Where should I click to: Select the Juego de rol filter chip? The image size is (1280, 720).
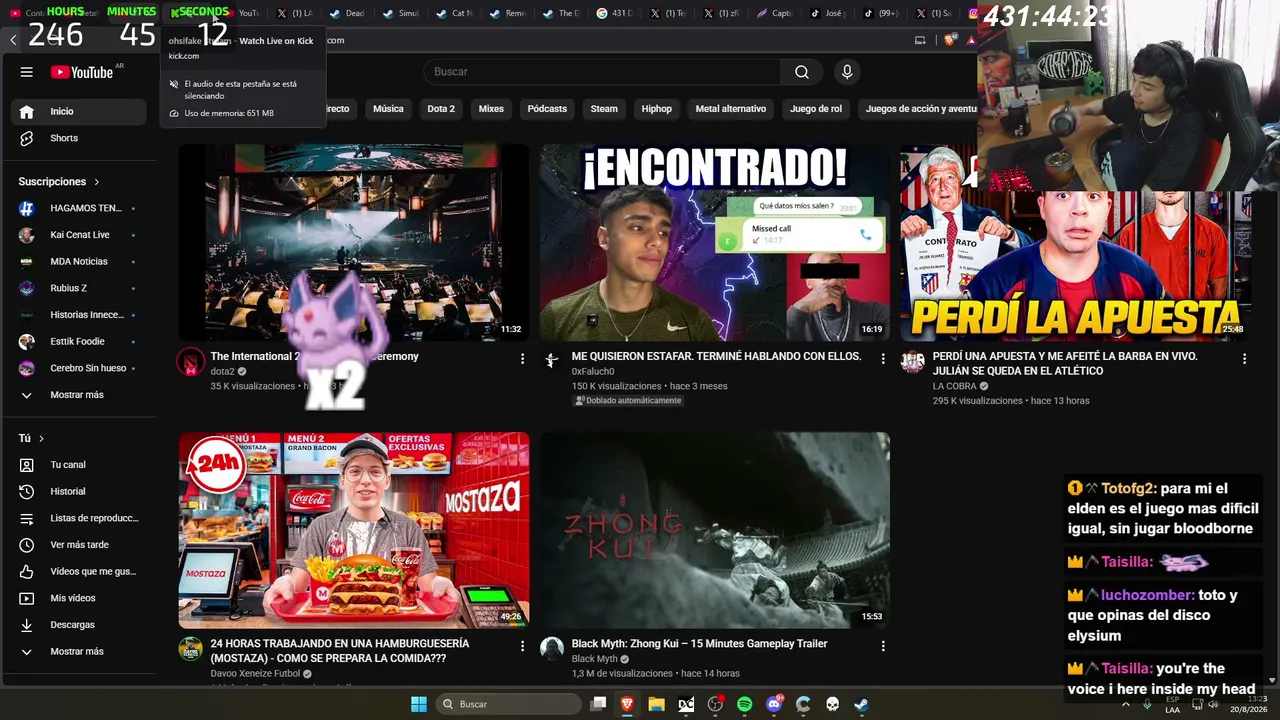[816, 109]
